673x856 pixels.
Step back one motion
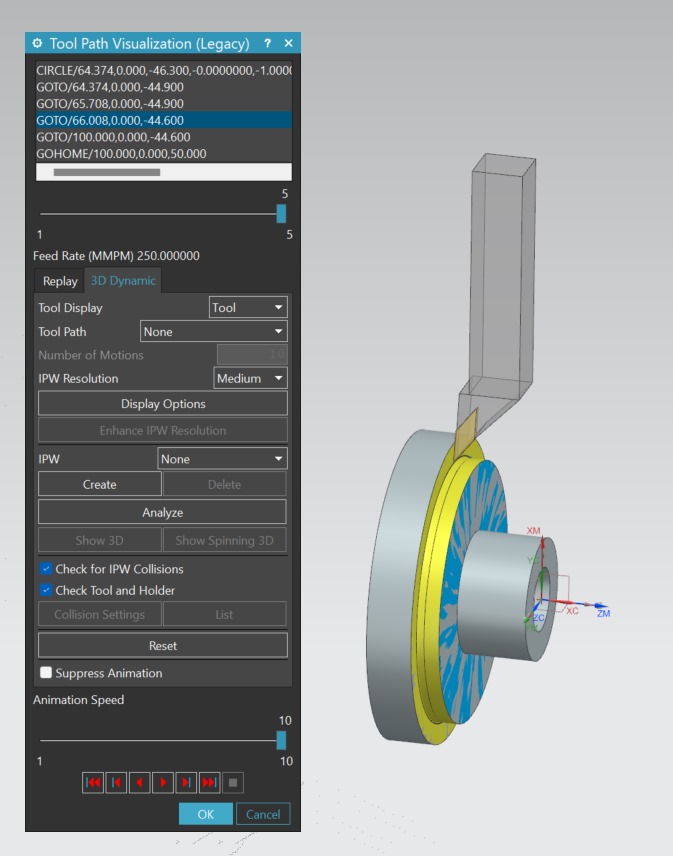pyautogui.click(x=117, y=782)
